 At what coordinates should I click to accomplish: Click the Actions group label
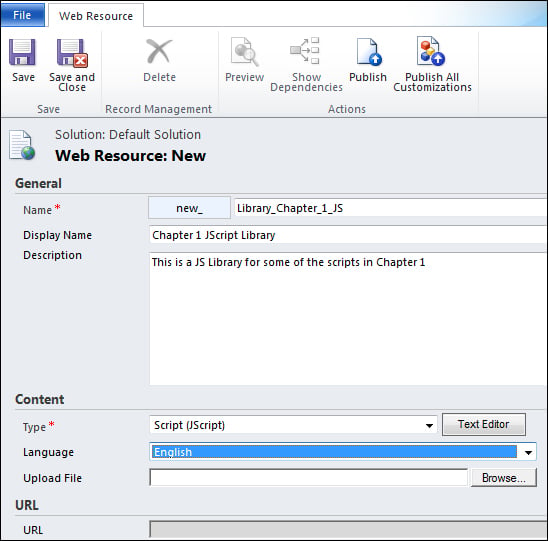tap(347, 109)
